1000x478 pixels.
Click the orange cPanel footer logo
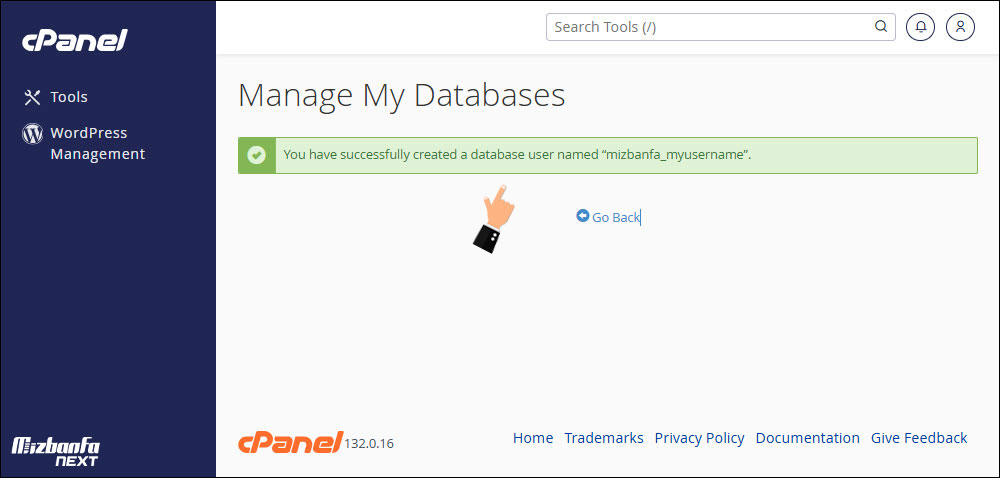pyautogui.click(x=290, y=441)
